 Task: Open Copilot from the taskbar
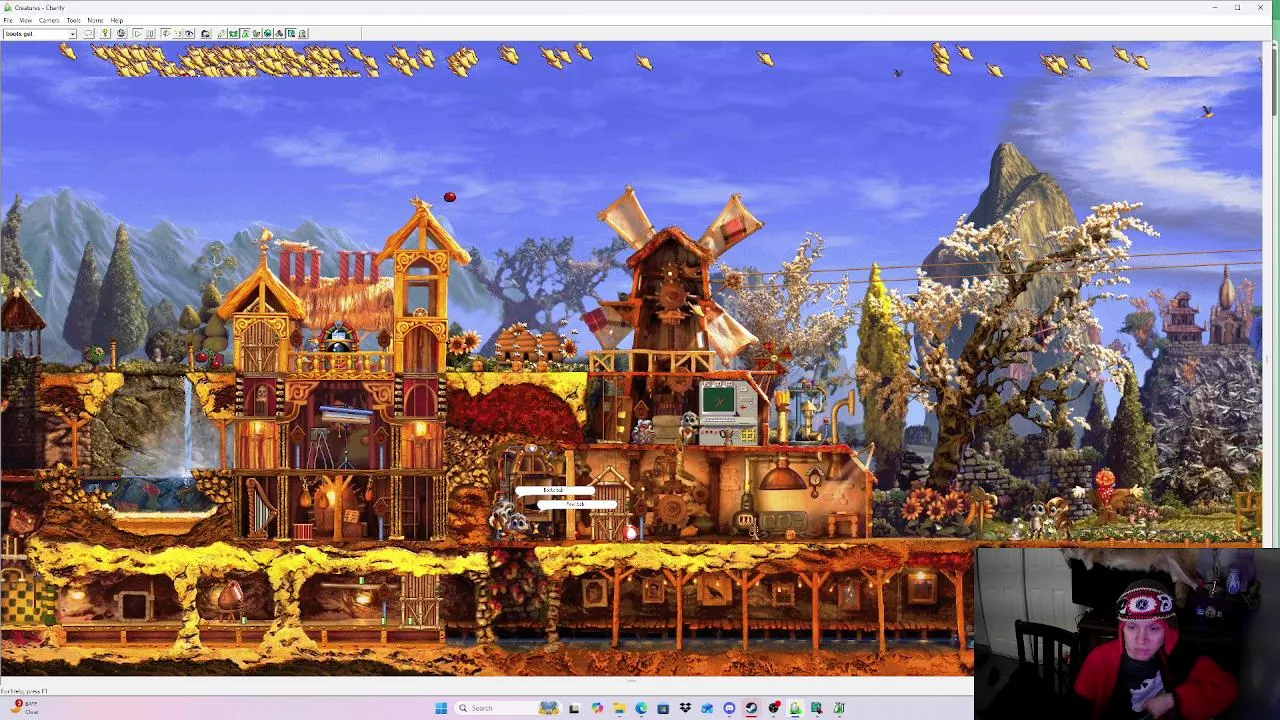pos(597,708)
